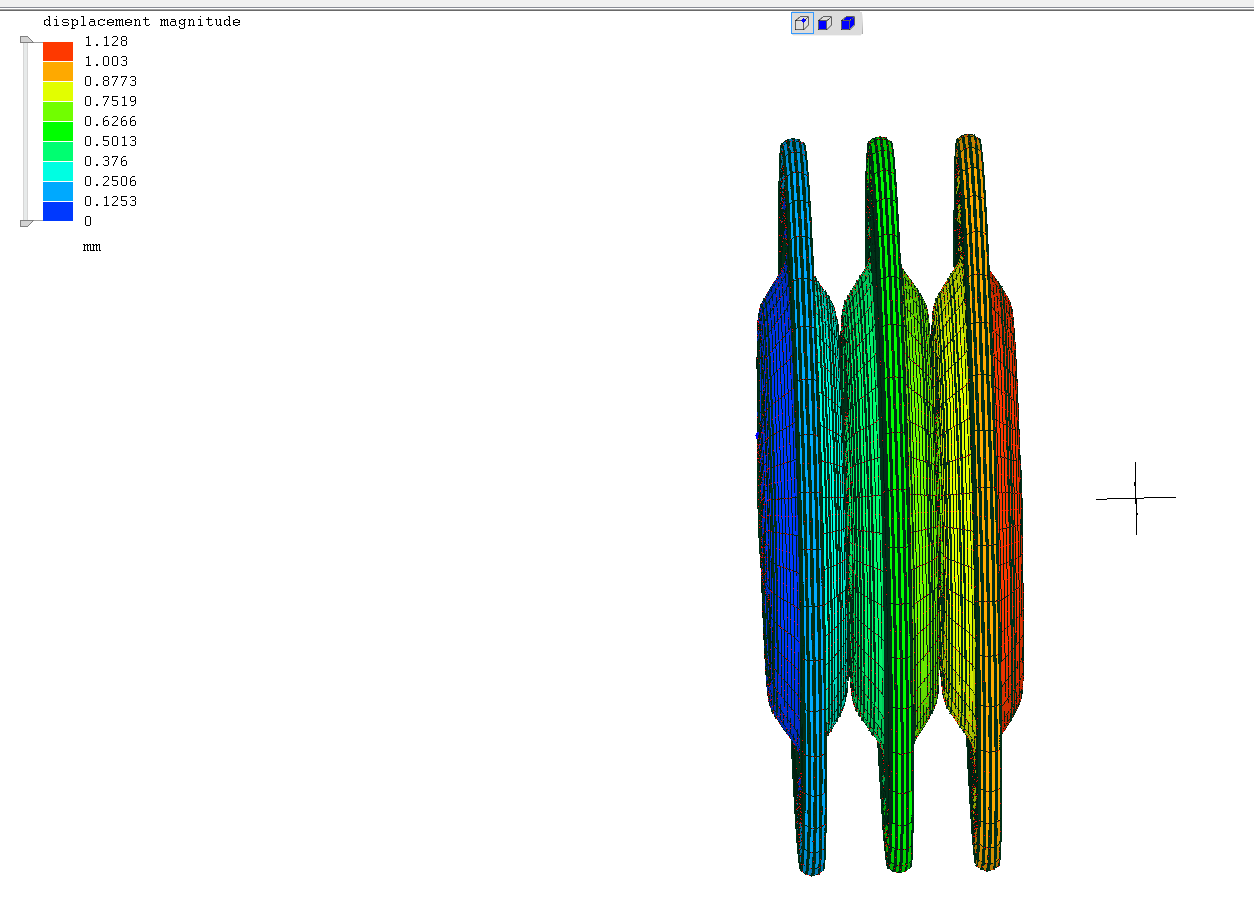Click the mint green swatch beside 0.5013
This screenshot has height=917, width=1254.
58,151
